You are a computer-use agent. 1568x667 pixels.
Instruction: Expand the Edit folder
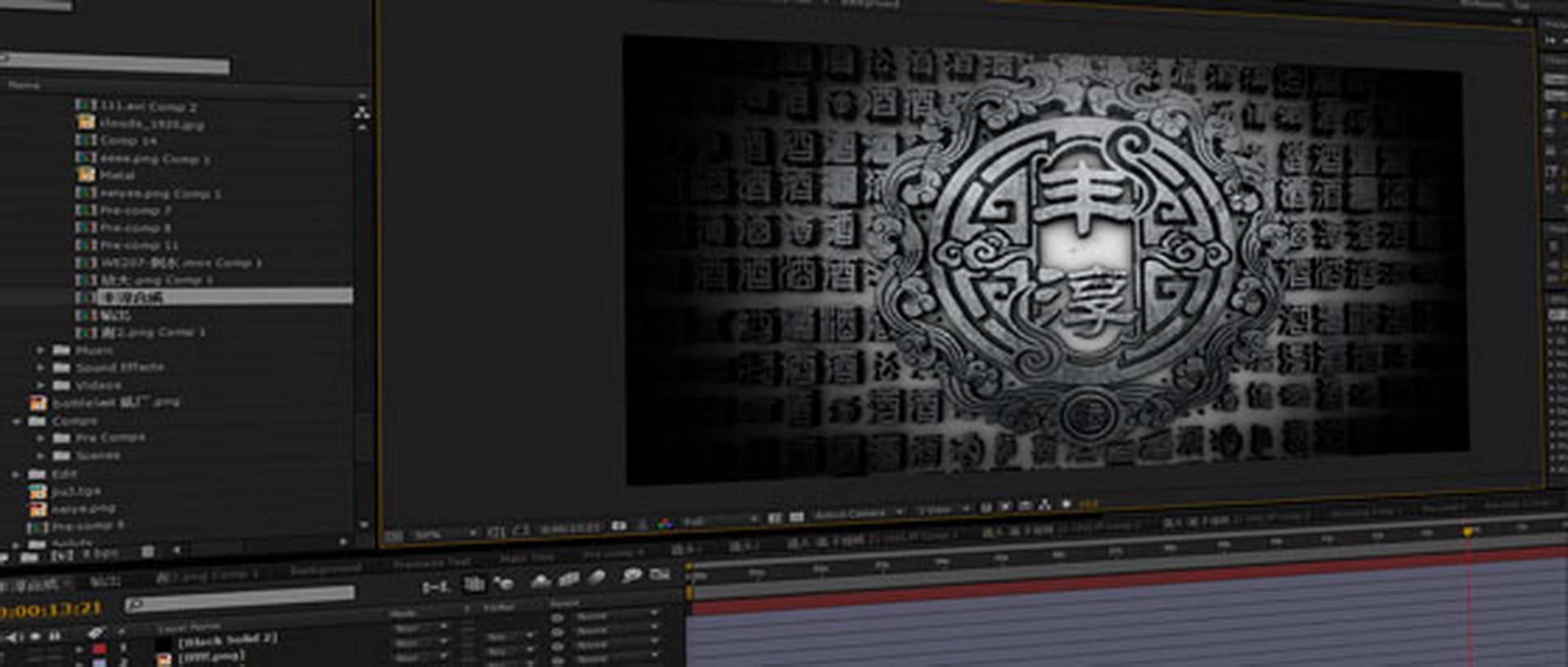(16, 474)
